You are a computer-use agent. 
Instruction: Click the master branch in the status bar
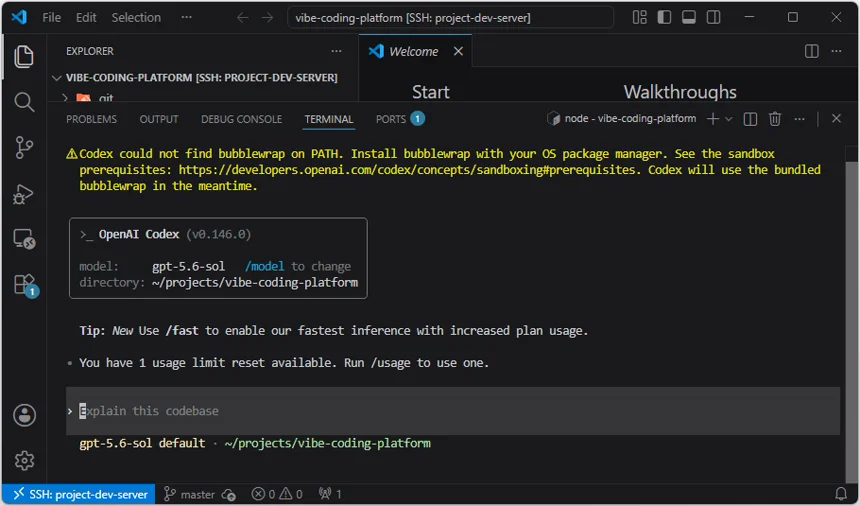[190, 494]
